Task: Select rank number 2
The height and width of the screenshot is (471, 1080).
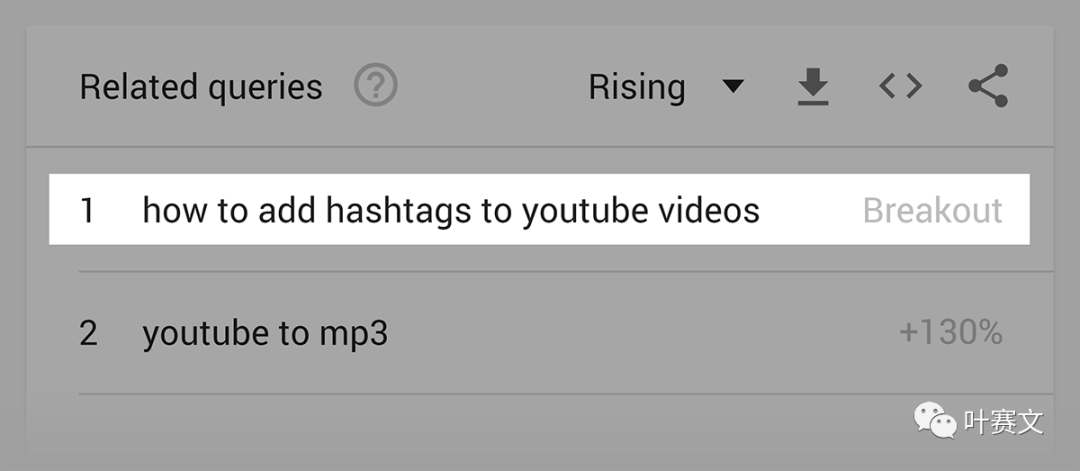Action: point(88,333)
